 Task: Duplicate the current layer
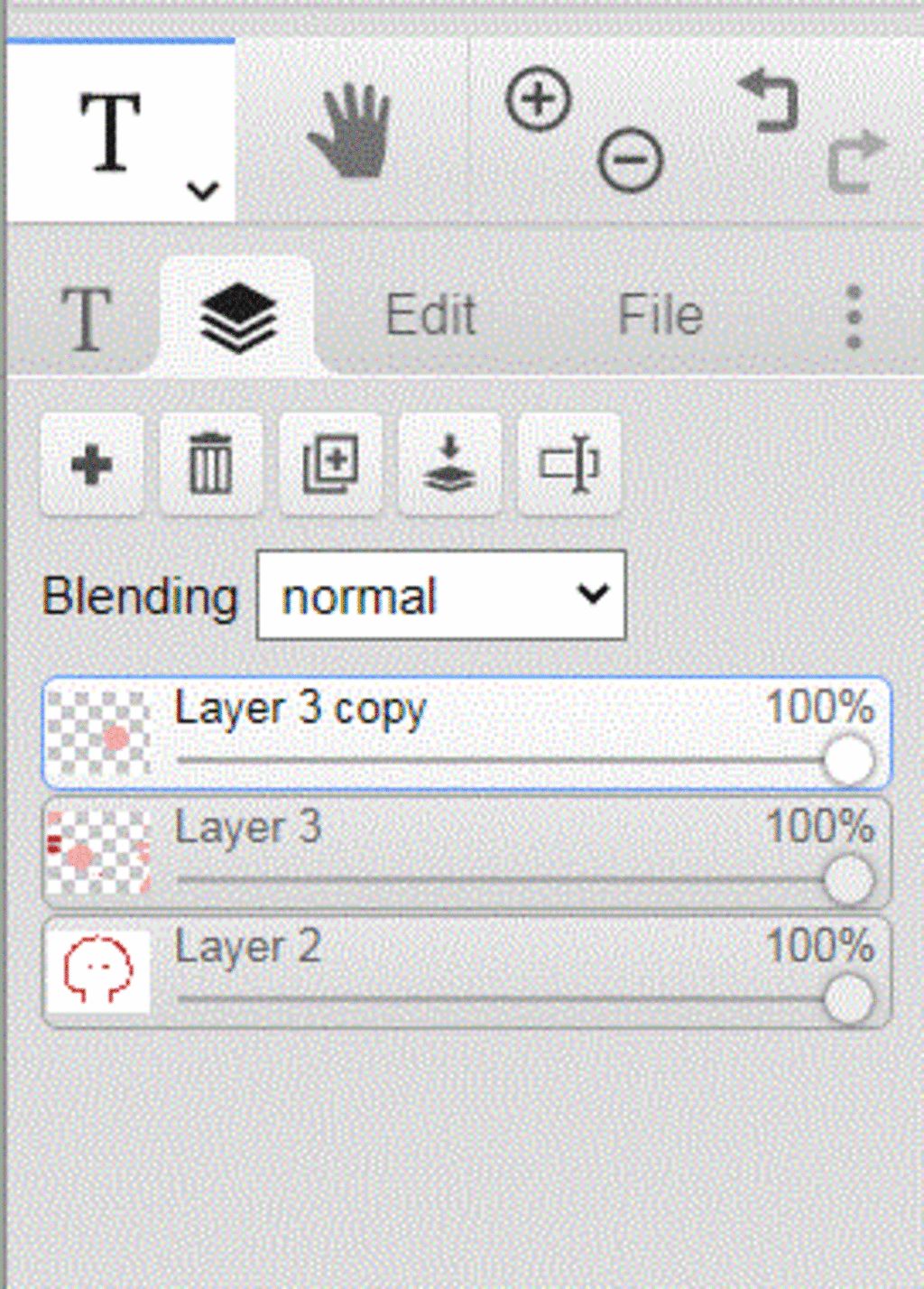(x=330, y=465)
